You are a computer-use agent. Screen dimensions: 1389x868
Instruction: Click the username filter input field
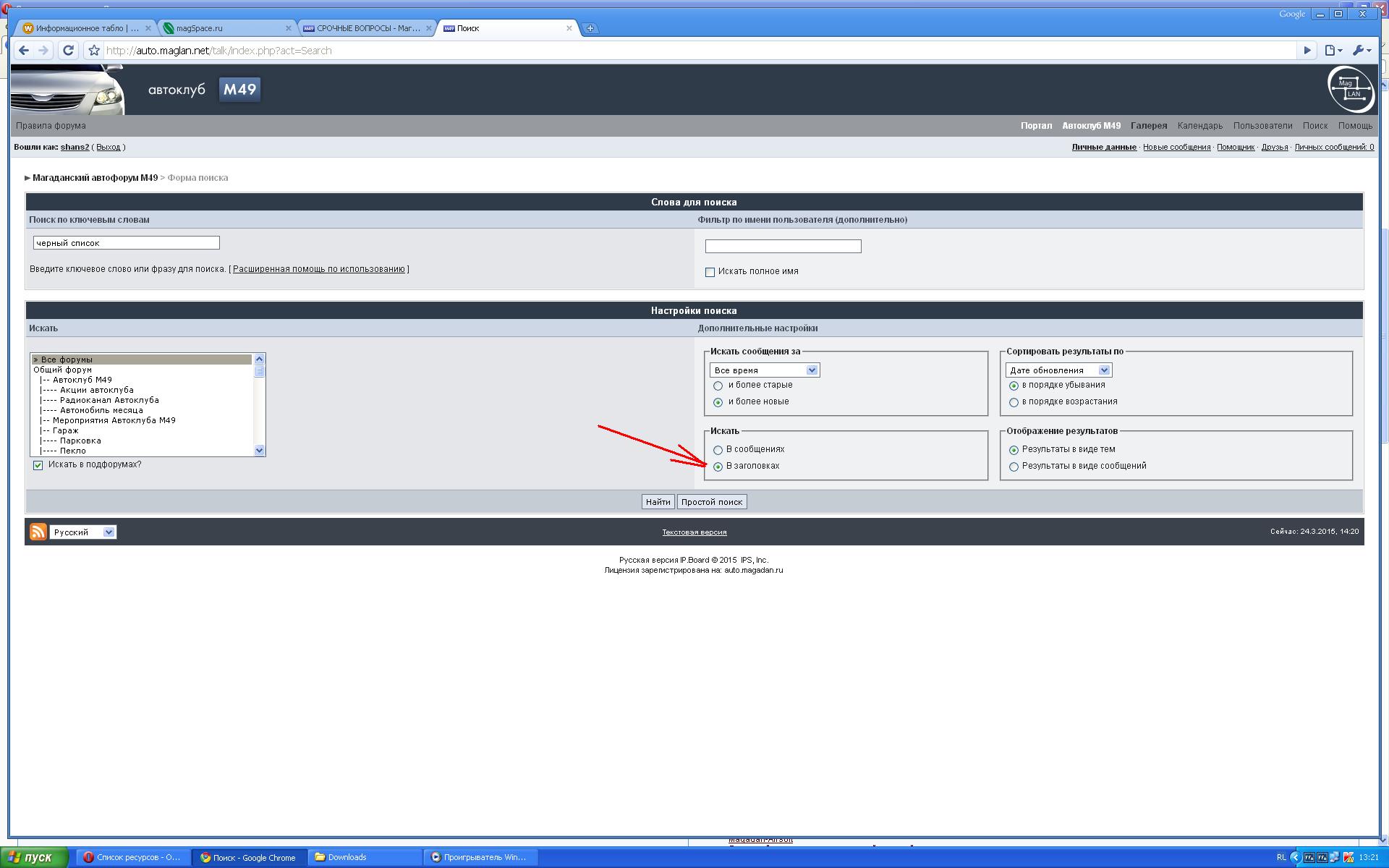(783, 247)
